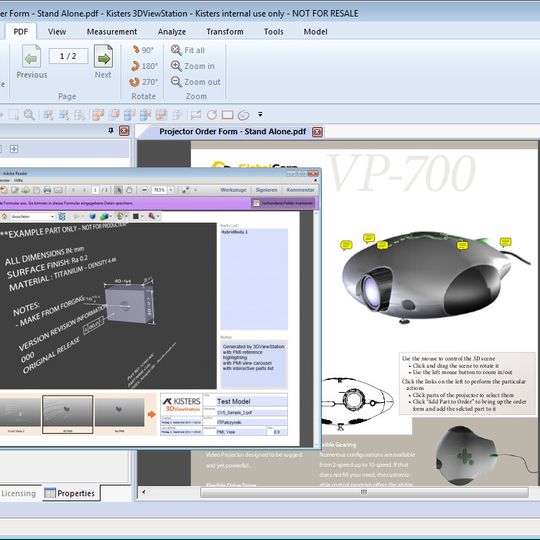Screen dimensions: 540x540
Task: Switch to the Licensing panel tab
Action: (19, 493)
